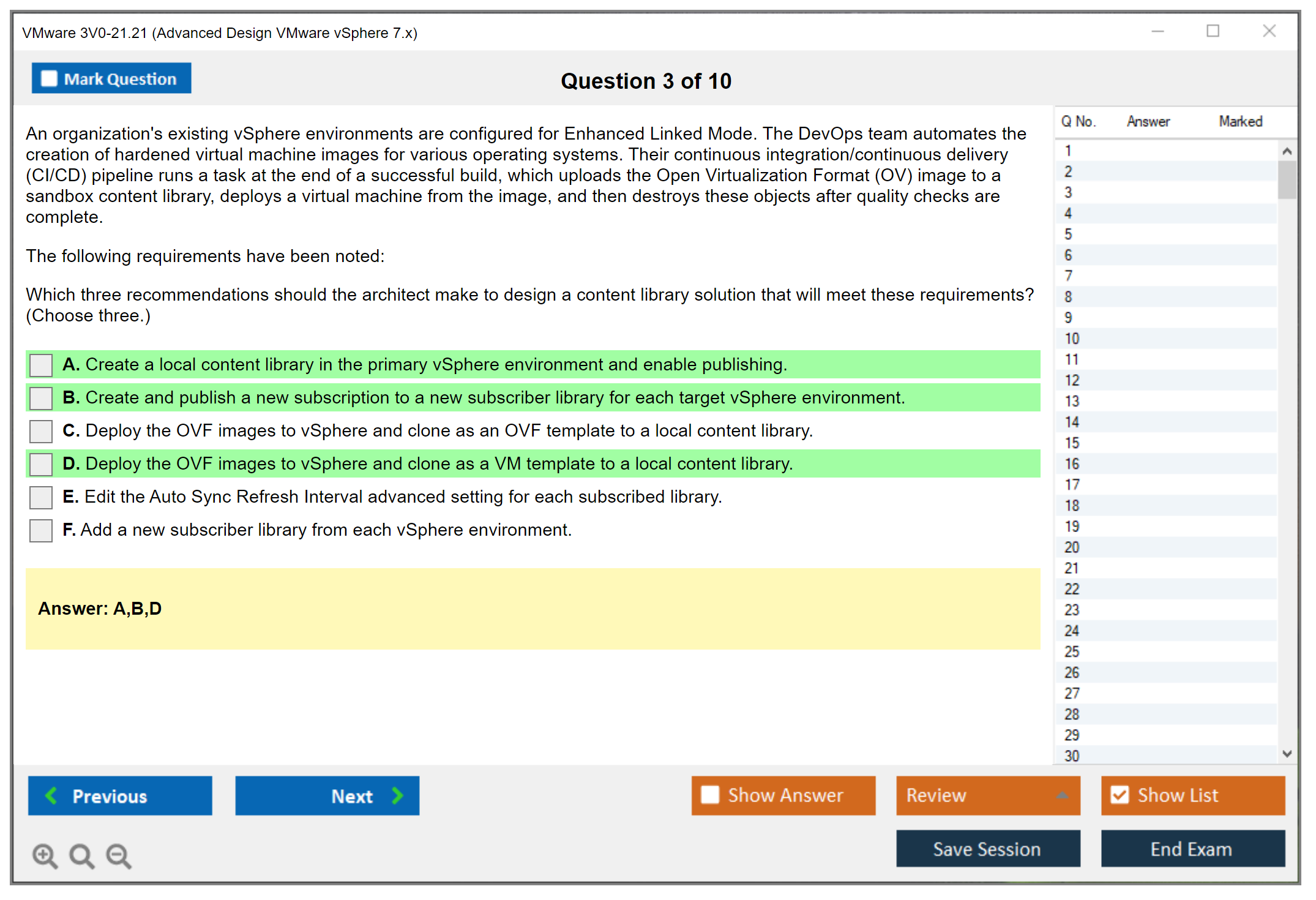Click the zoom out magnifier icon
Viewport: 1316px width, 900px height.
(119, 855)
